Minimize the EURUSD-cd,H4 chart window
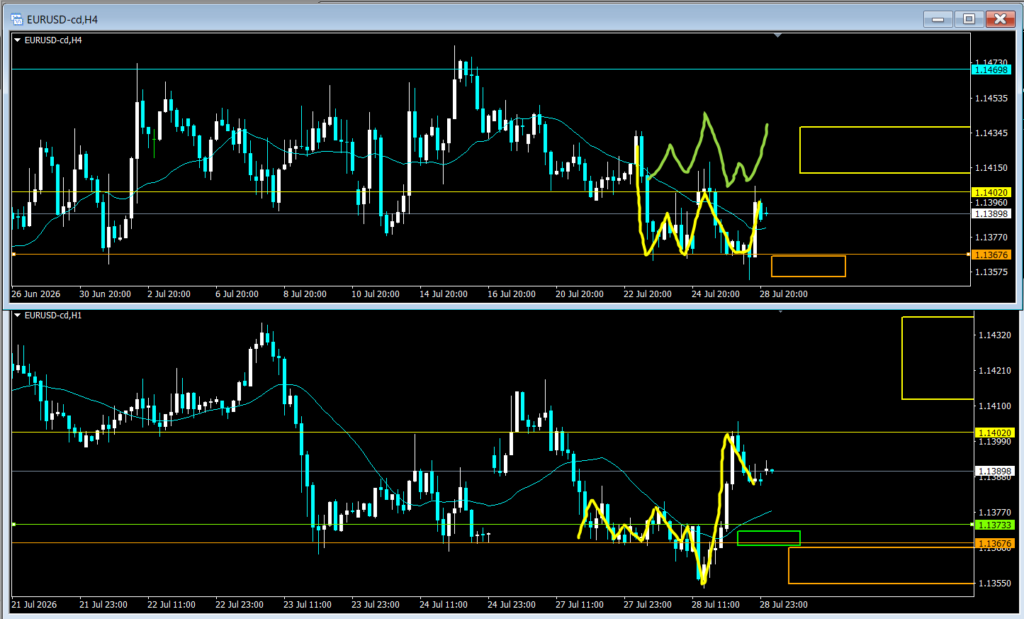1024x619 pixels. point(938,19)
